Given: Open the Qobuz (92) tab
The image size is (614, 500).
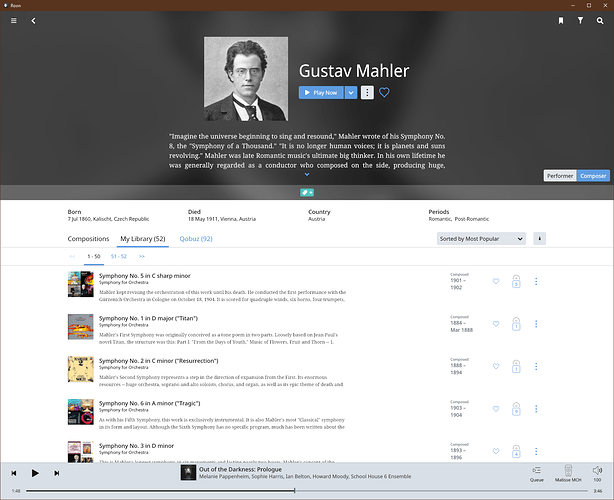Looking at the screenshot, I should (196, 239).
